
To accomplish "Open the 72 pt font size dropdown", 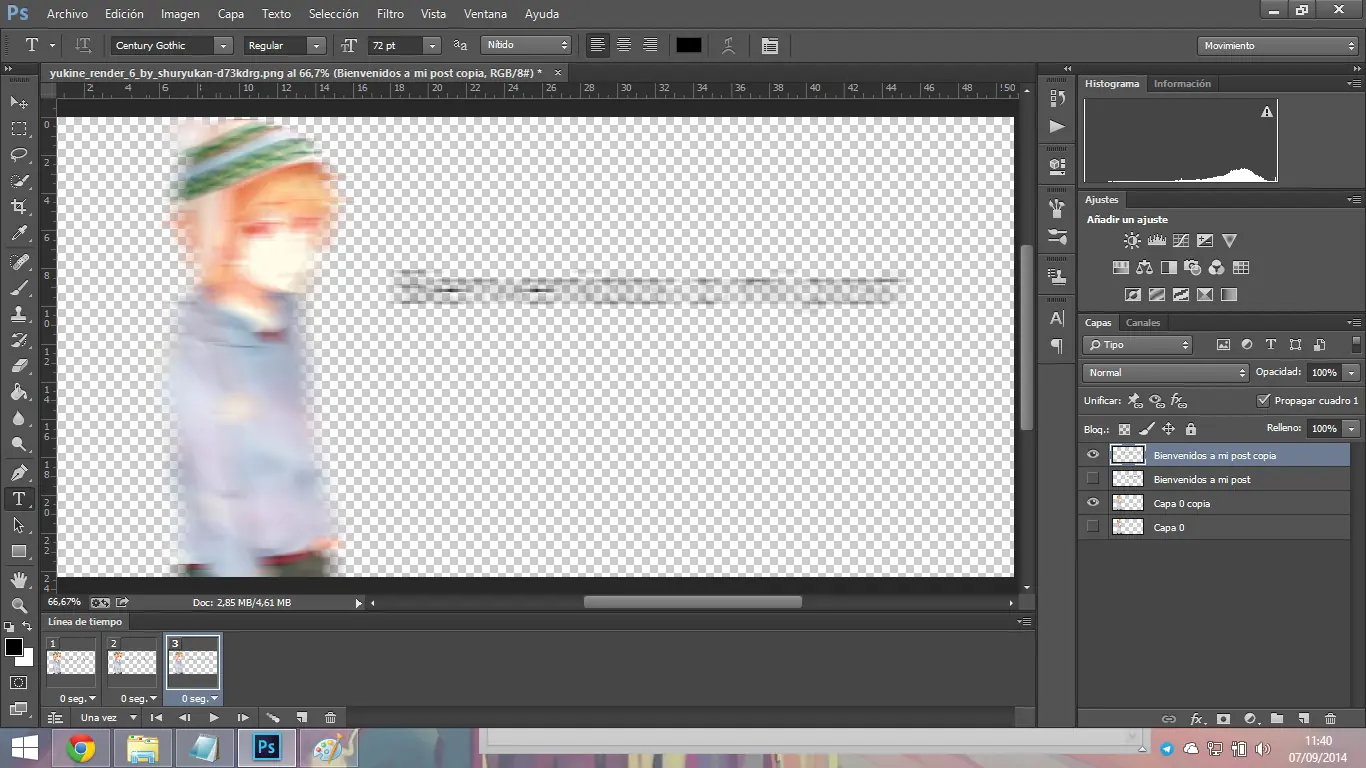I will pyautogui.click(x=432, y=46).
